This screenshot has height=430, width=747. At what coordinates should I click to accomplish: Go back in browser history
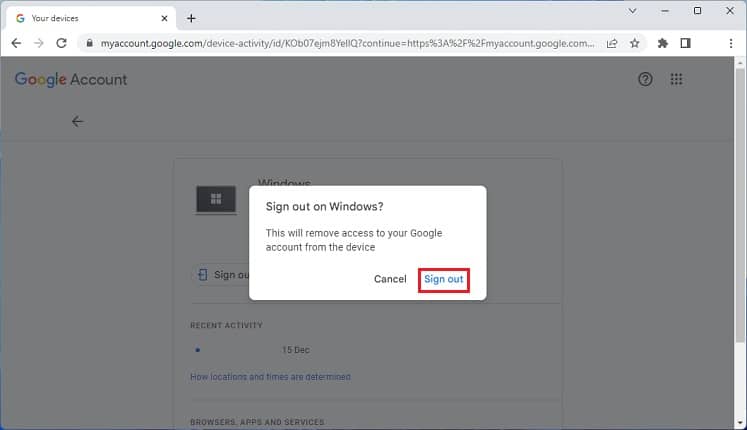click(16, 43)
